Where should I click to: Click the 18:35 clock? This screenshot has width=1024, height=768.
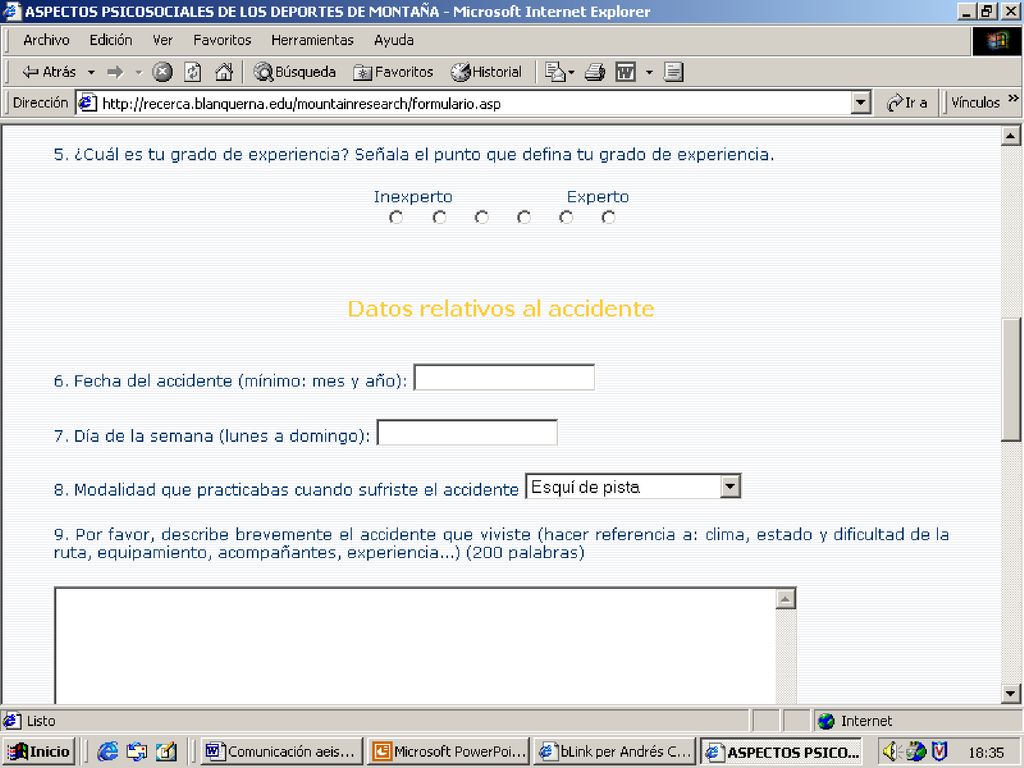(985, 752)
